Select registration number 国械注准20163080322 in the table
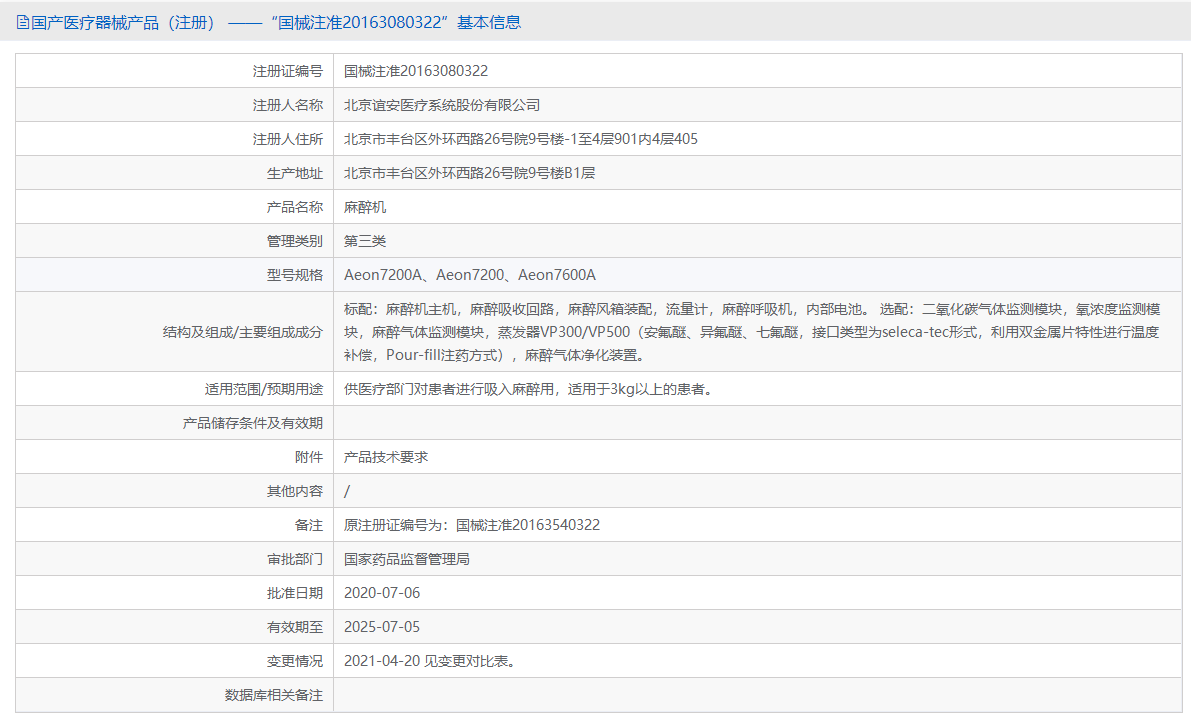Viewport: 1191px width, 721px height. (x=415, y=71)
